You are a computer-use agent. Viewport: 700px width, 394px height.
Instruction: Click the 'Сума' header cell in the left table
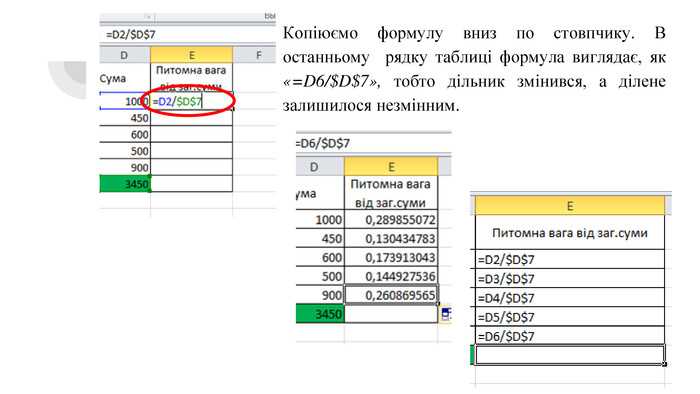click(x=125, y=78)
